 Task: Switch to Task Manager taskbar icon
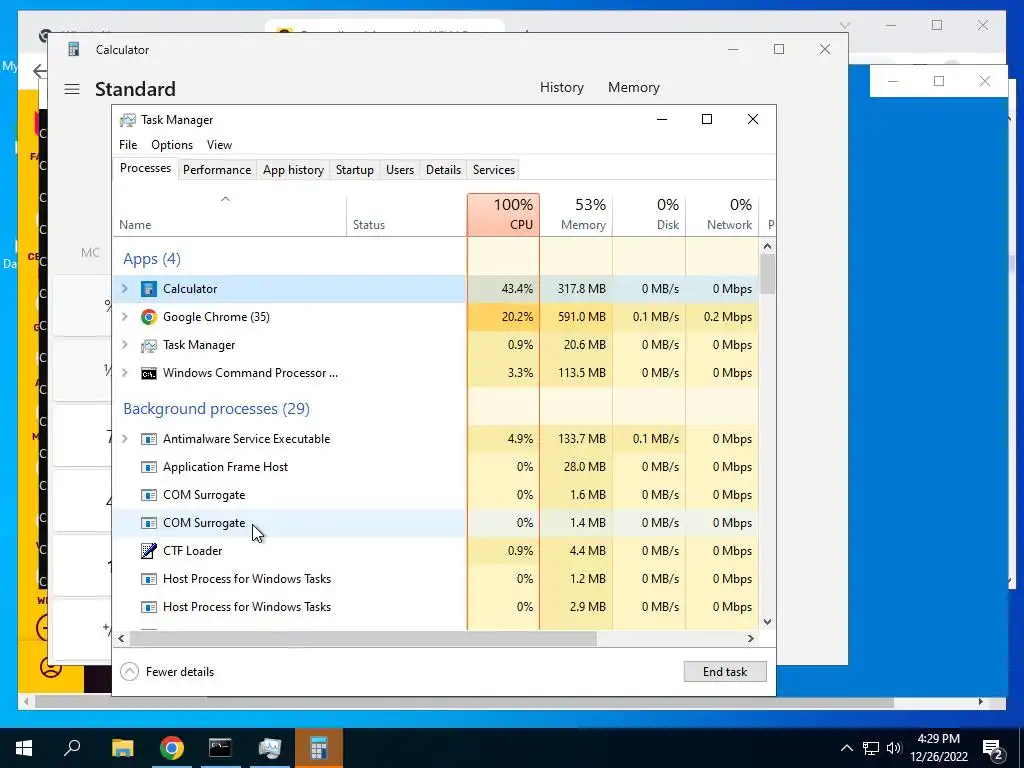pos(269,748)
